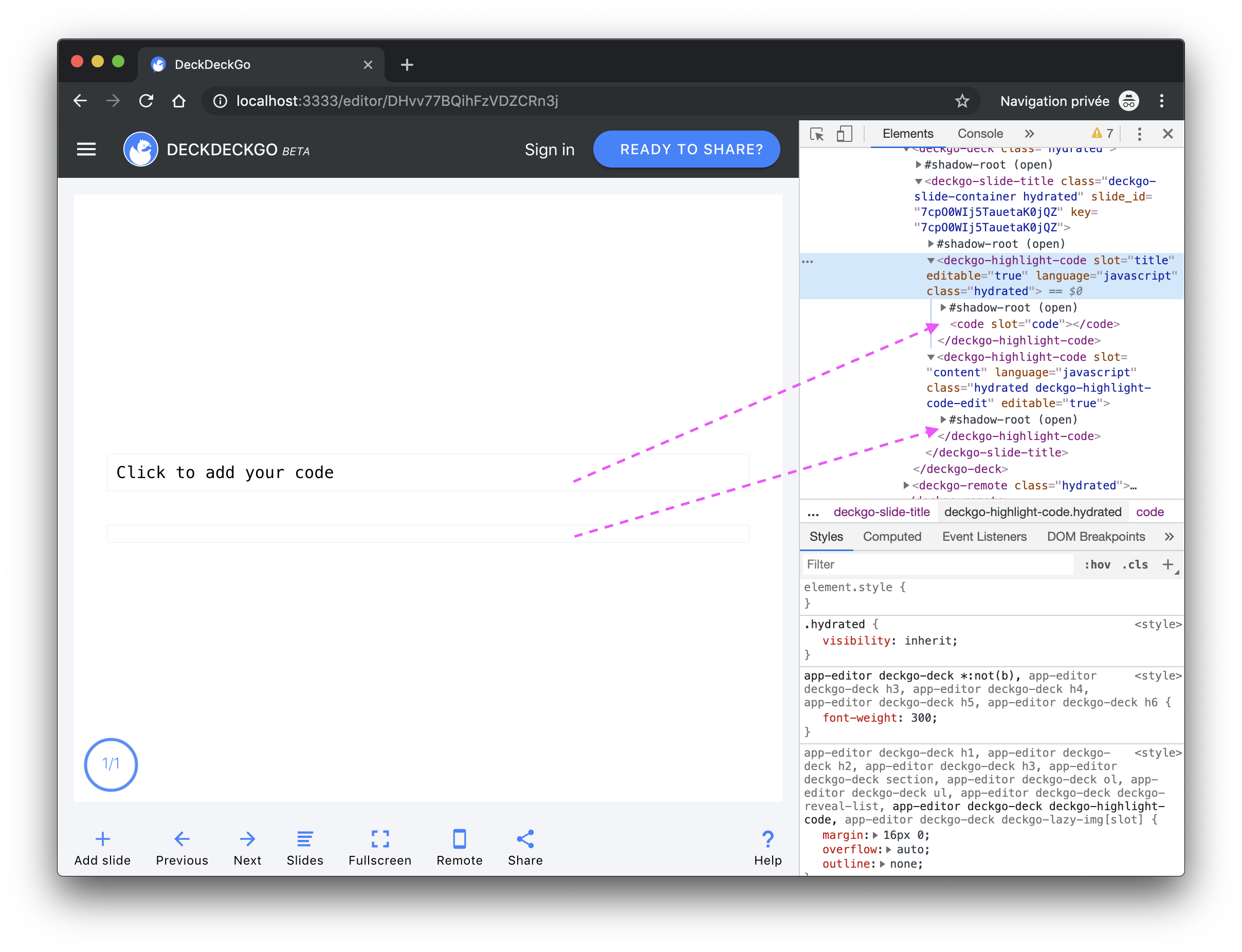The height and width of the screenshot is (952, 1242).
Task: Go to the next slide
Action: click(247, 847)
